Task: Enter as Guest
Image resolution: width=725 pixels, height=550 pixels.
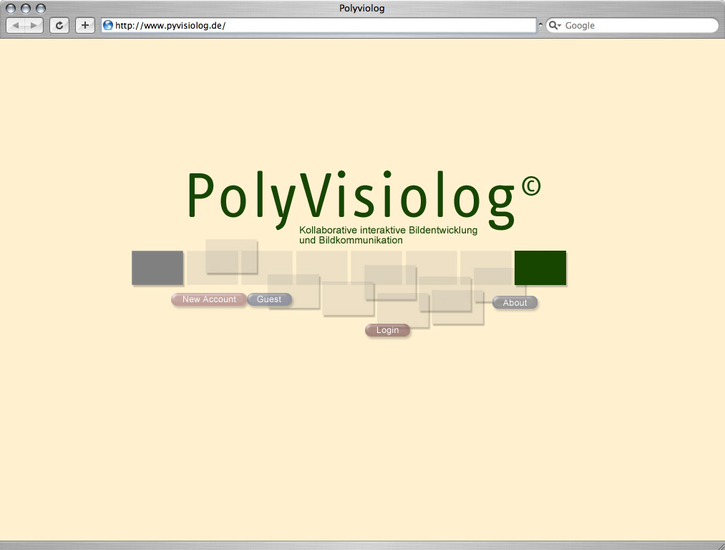Action: (269, 299)
